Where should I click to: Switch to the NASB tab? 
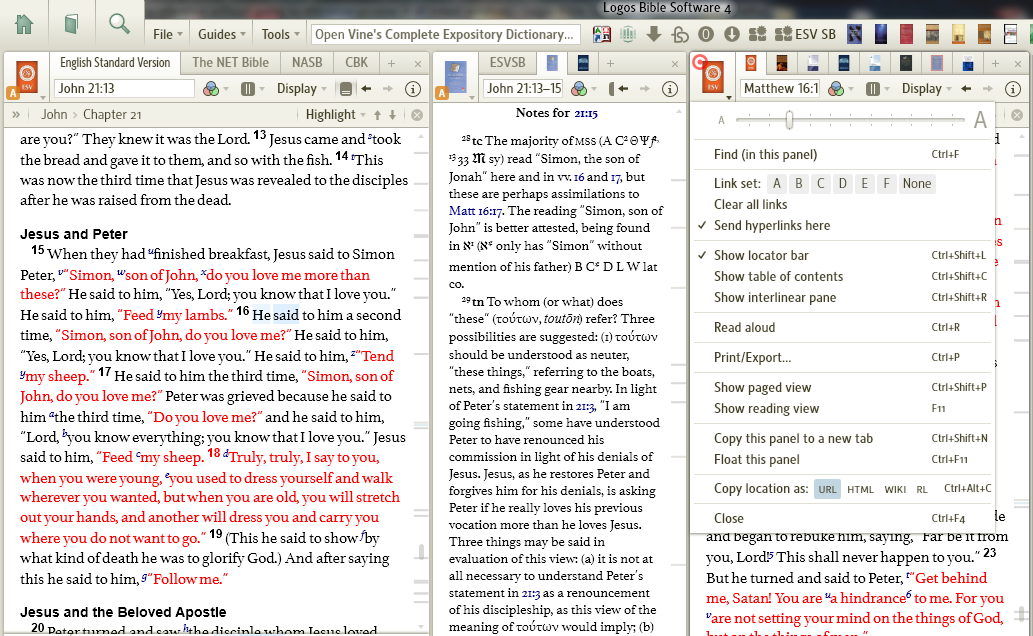point(307,63)
